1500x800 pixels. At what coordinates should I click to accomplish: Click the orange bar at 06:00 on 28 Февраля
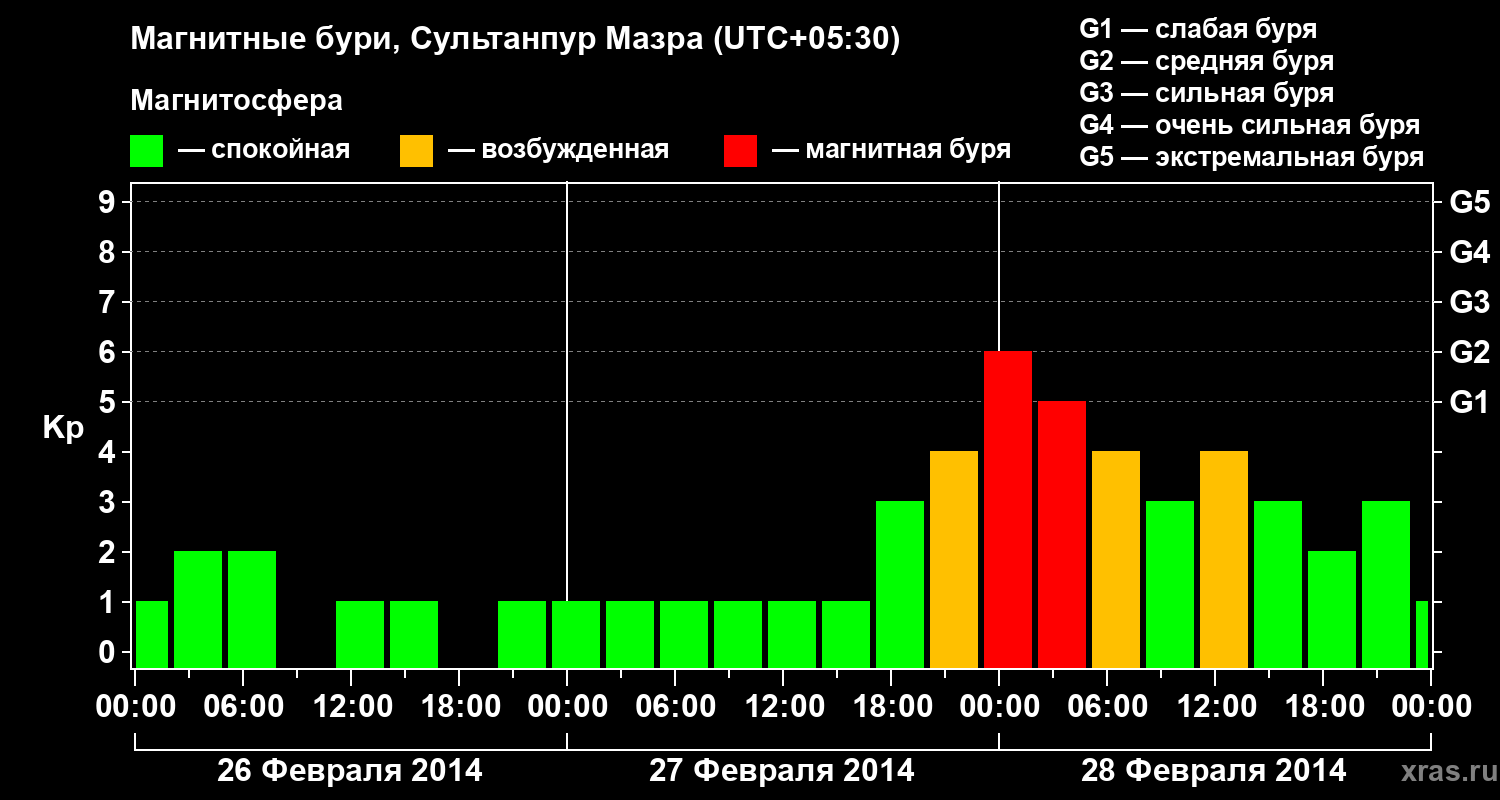(x=1116, y=560)
